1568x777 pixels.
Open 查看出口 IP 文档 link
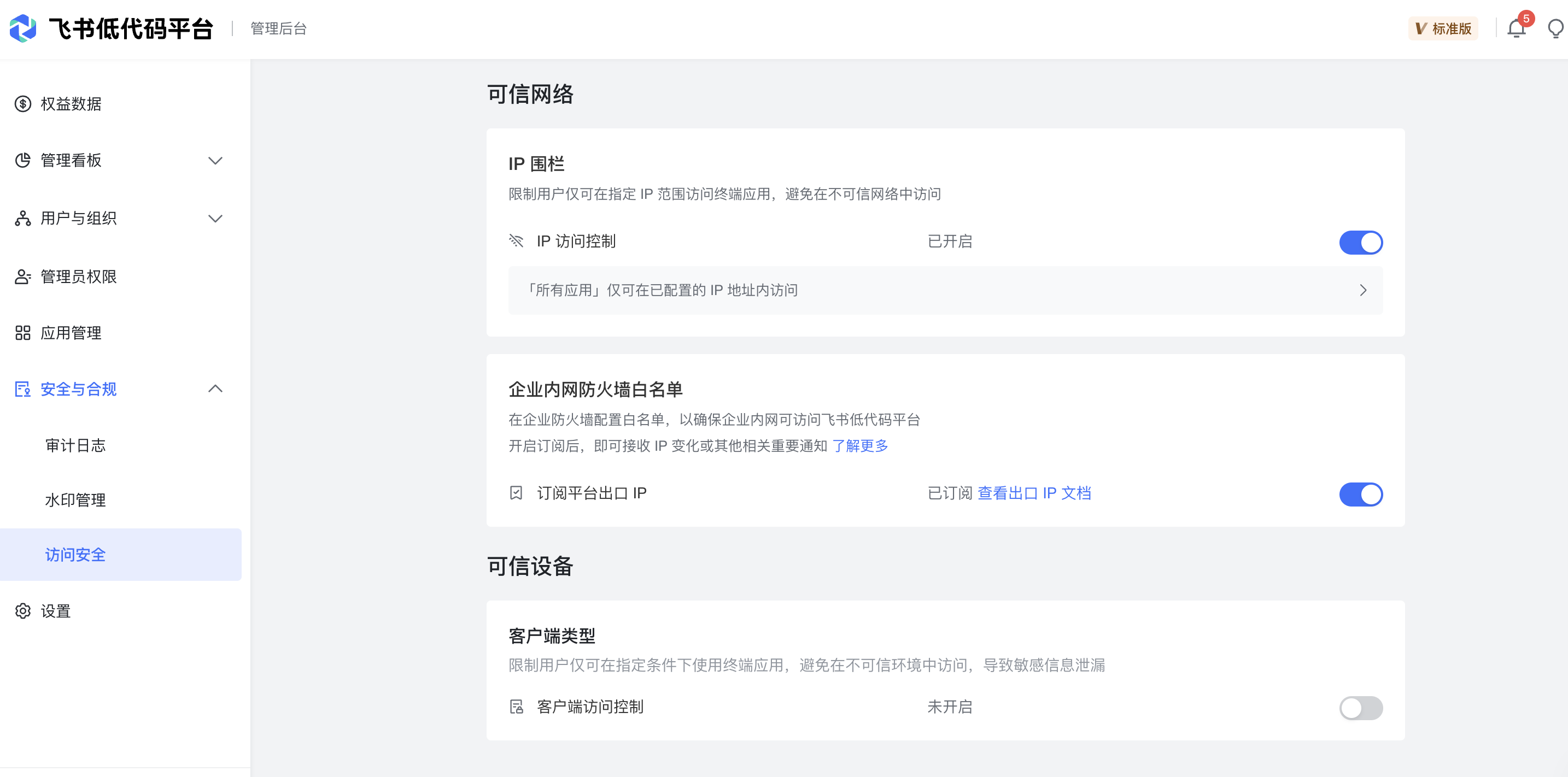coord(1033,492)
